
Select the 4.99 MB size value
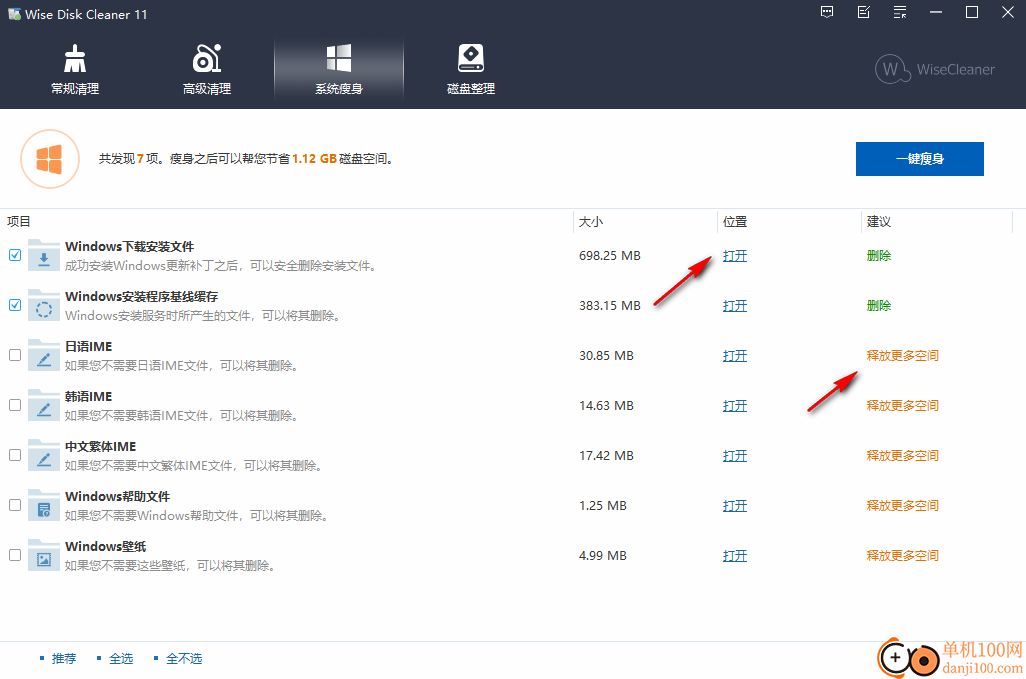(603, 555)
